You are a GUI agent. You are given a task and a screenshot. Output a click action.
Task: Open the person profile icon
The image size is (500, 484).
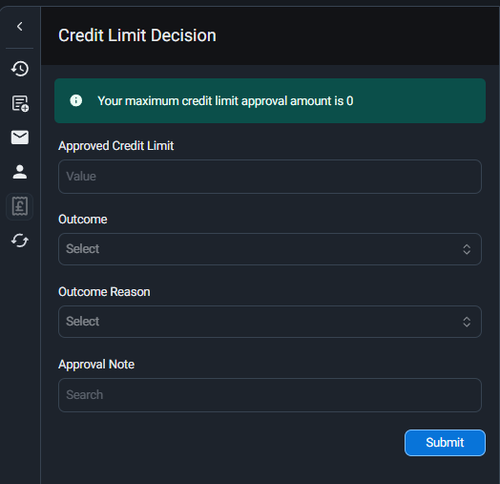click(20, 172)
